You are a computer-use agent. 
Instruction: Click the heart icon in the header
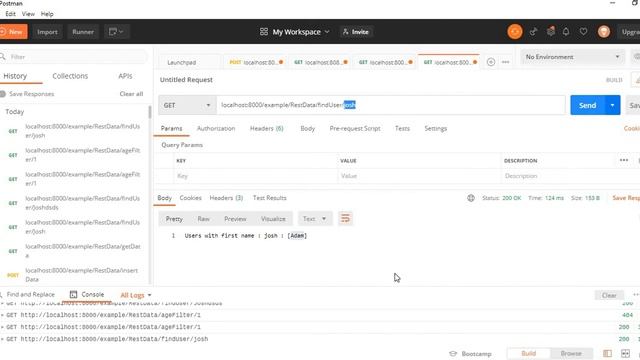pyautogui.click(x=583, y=31)
